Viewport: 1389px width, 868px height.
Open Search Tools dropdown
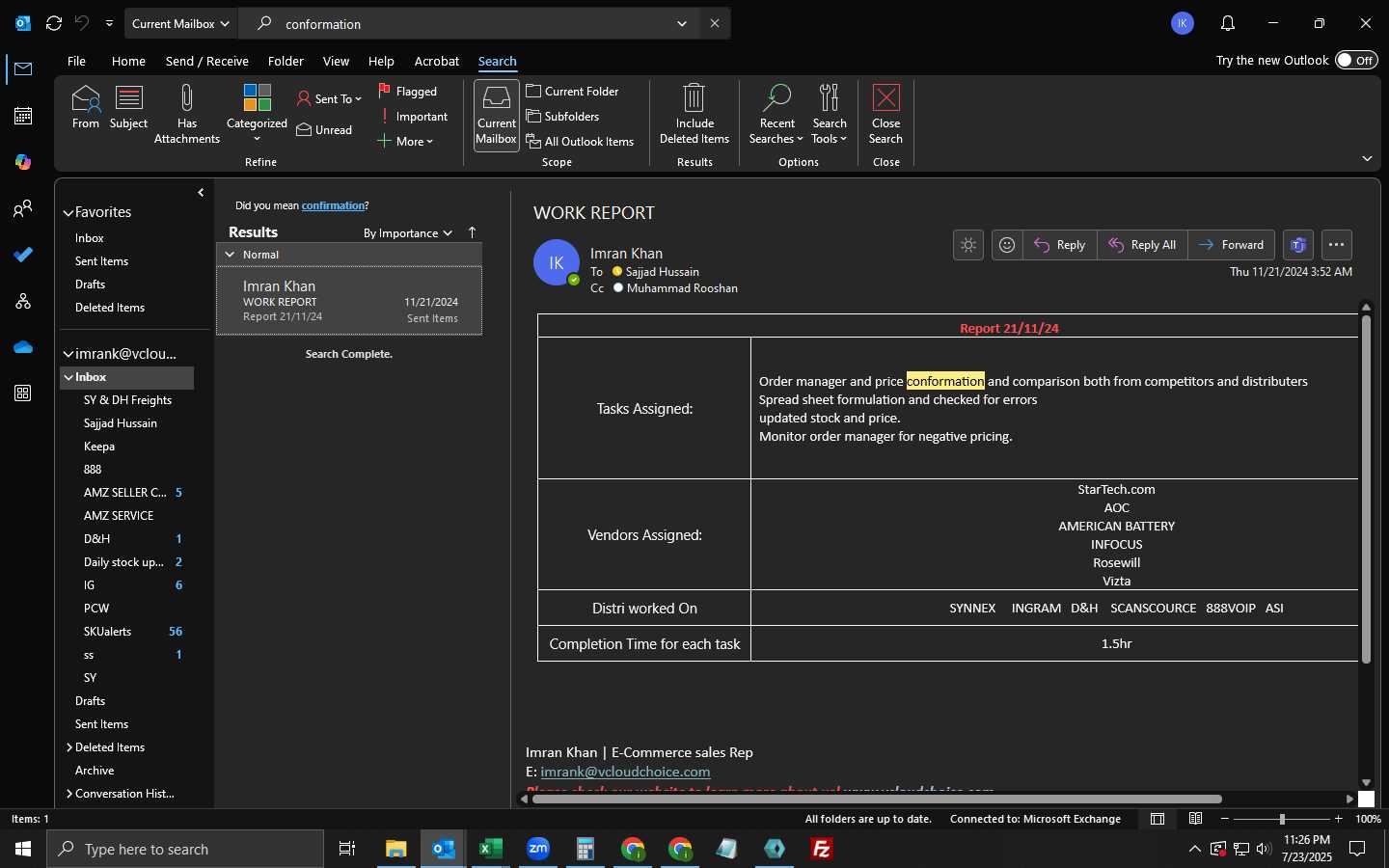pos(830,114)
